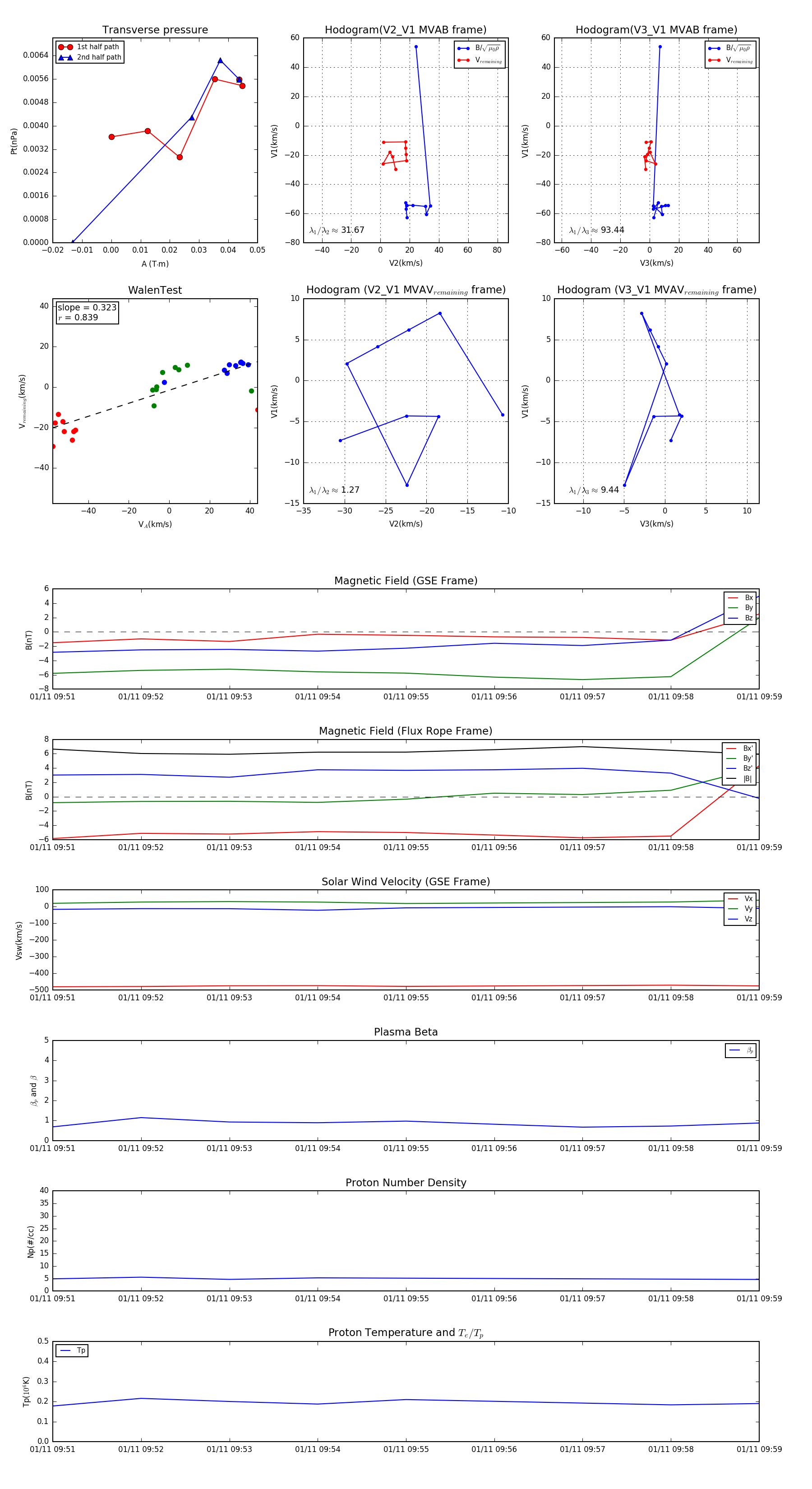The image size is (812, 1489).
Task: Click the 'r = 0.839' annotation
Action: 78,317
